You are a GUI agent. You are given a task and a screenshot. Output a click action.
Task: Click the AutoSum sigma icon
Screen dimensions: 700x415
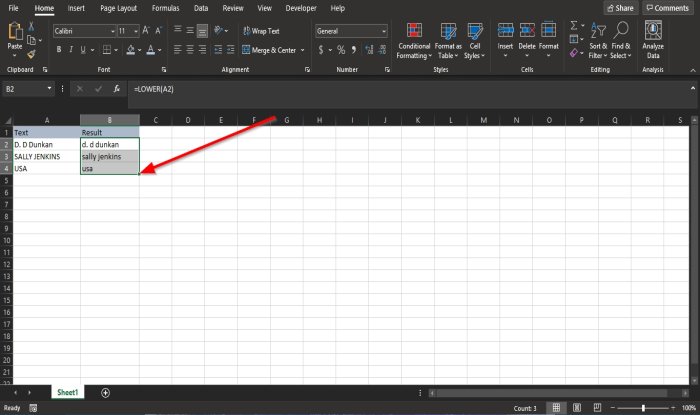point(574,25)
